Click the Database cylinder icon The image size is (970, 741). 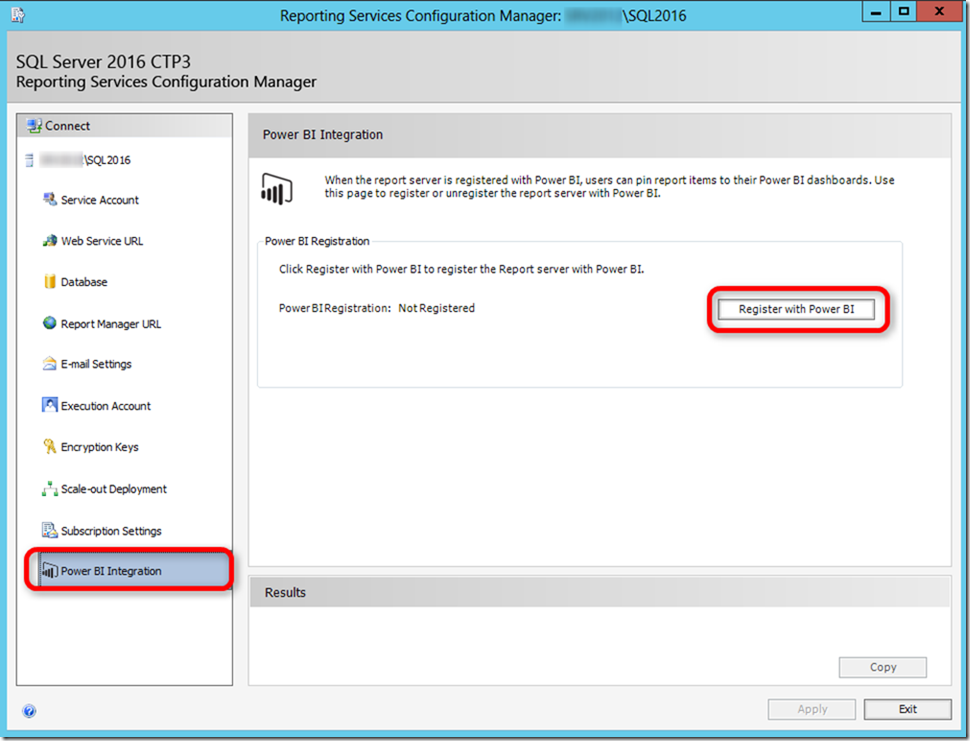pos(49,281)
